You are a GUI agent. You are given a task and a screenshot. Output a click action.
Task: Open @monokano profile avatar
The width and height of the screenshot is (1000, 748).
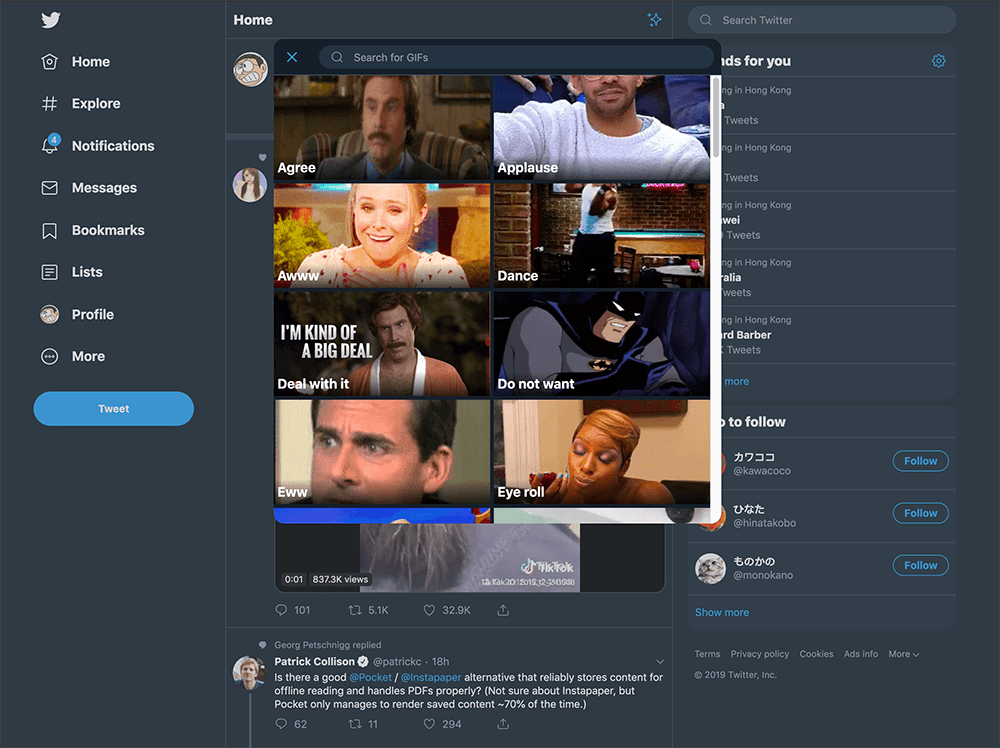pyautogui.click(x=710, y=568)
